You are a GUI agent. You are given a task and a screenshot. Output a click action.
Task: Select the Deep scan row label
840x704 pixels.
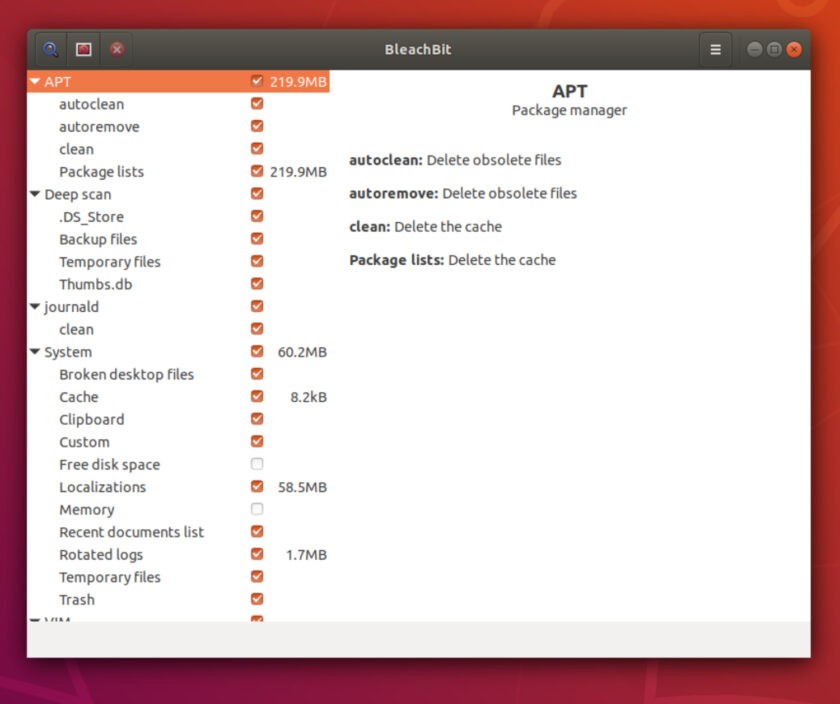tap(78, 194)
